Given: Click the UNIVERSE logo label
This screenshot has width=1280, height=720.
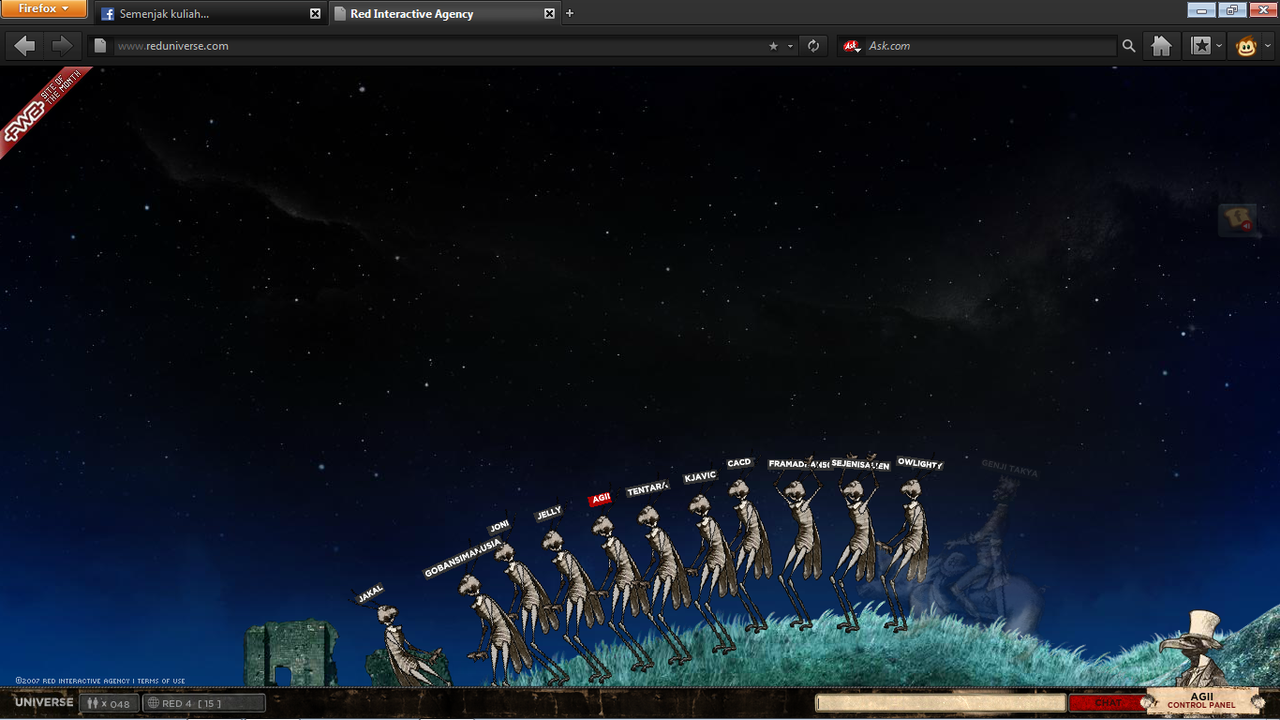Looking at the screenshot, I should (44, 703).
